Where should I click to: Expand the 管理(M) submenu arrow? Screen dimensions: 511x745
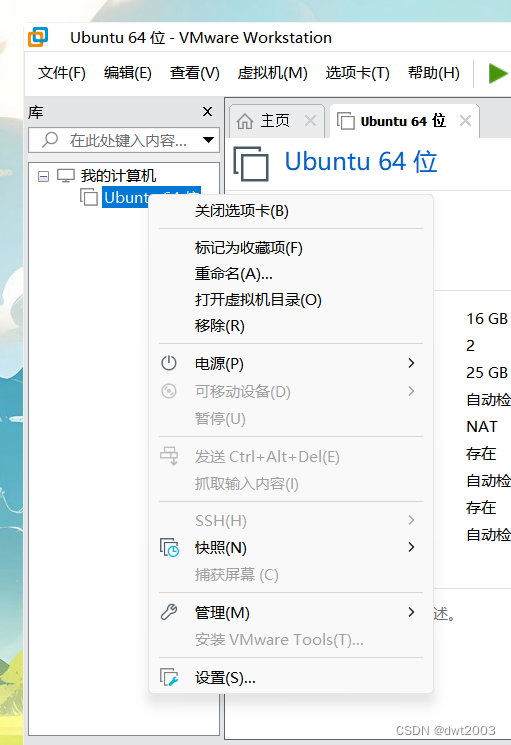coord(411,612)
